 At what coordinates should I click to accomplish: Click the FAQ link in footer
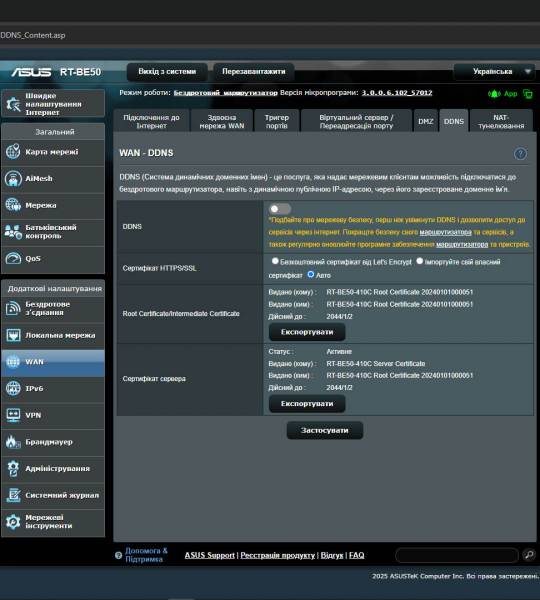(x=356, y=555)
